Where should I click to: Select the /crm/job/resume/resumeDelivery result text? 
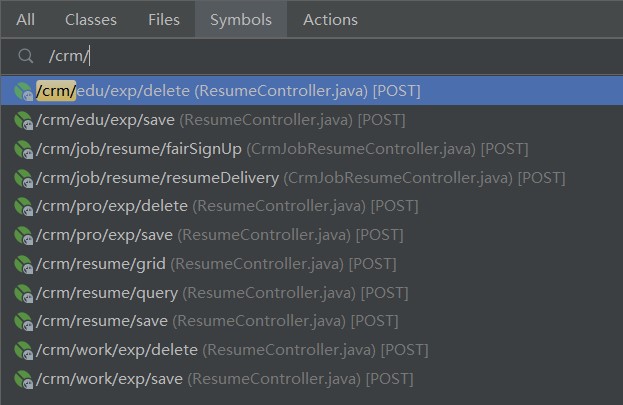tap(157, 178)
